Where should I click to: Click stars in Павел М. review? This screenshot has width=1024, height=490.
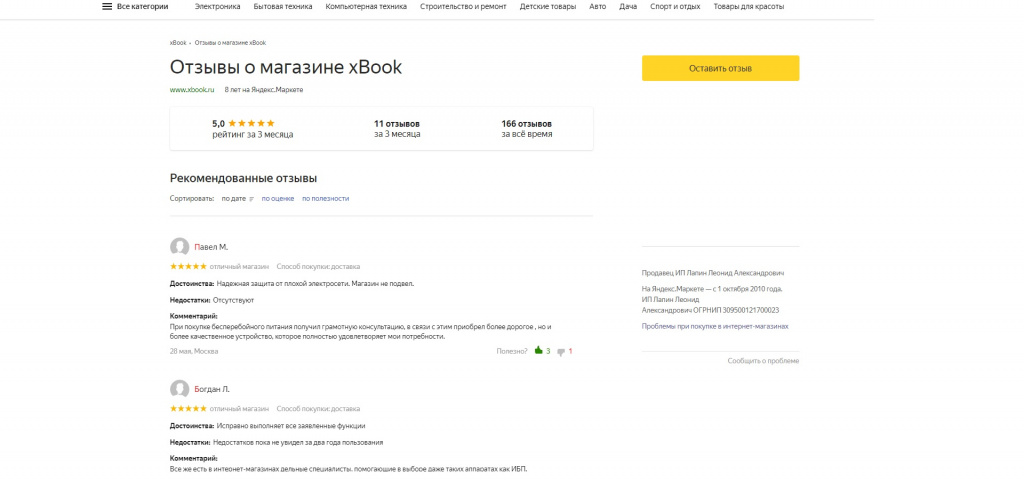(x=188, y=267)
